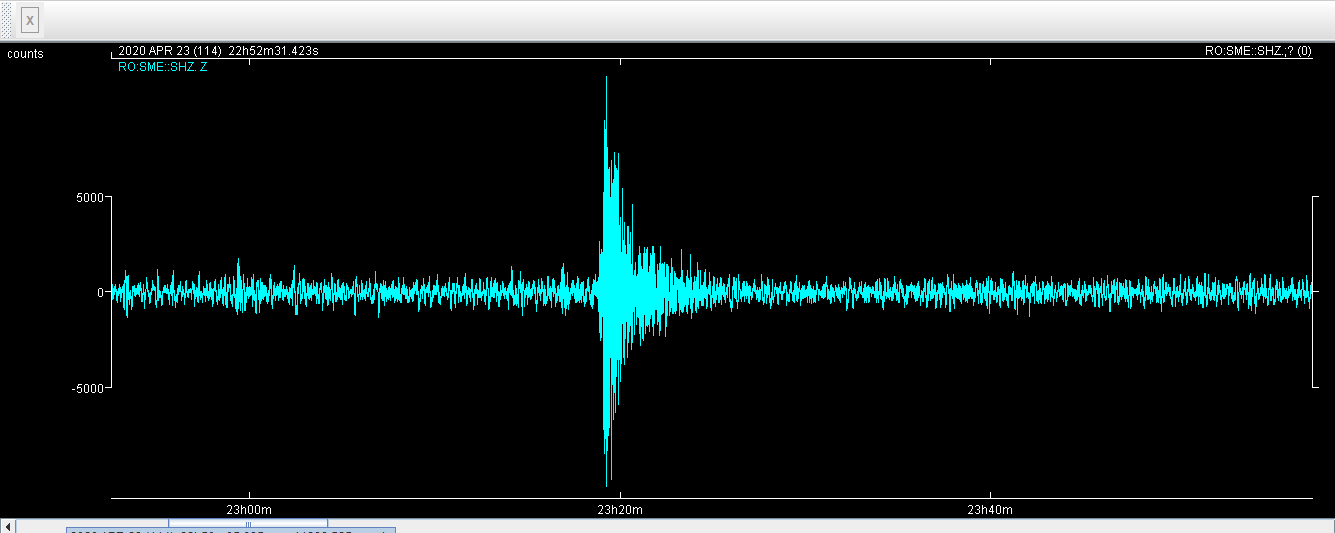1335x533 pixels.
Task: Click the horizontal scrollbar thumb below the time axis
Action: pos(248,524)
